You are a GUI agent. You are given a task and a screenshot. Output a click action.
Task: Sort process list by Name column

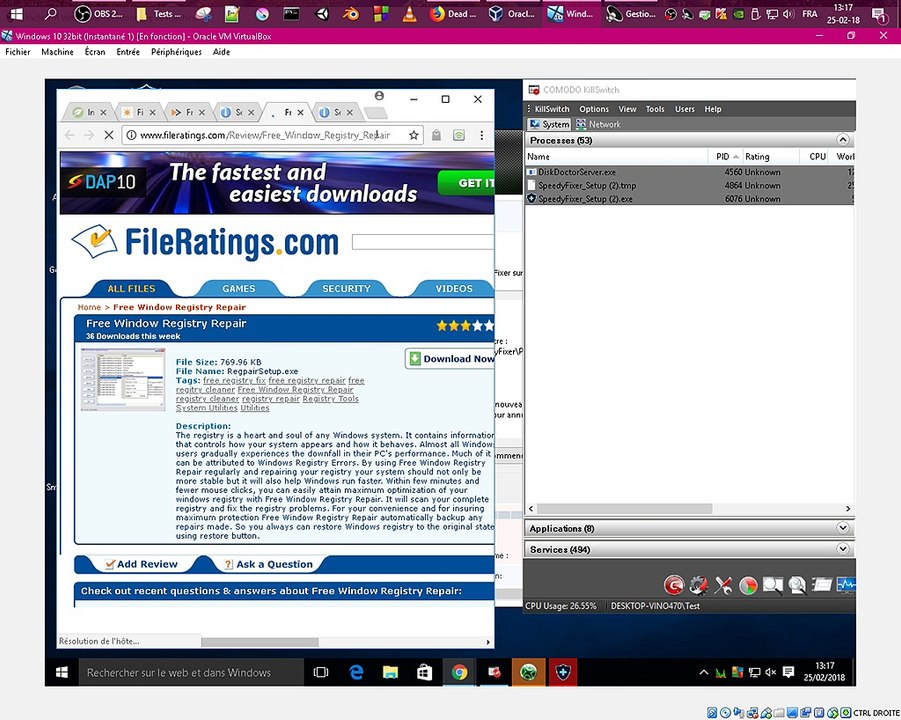point(616,156)
